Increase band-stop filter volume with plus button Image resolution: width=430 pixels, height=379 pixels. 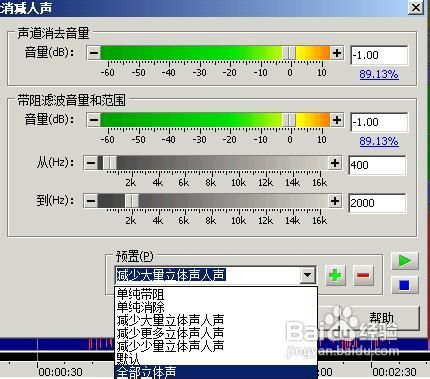tap(337, 120)
